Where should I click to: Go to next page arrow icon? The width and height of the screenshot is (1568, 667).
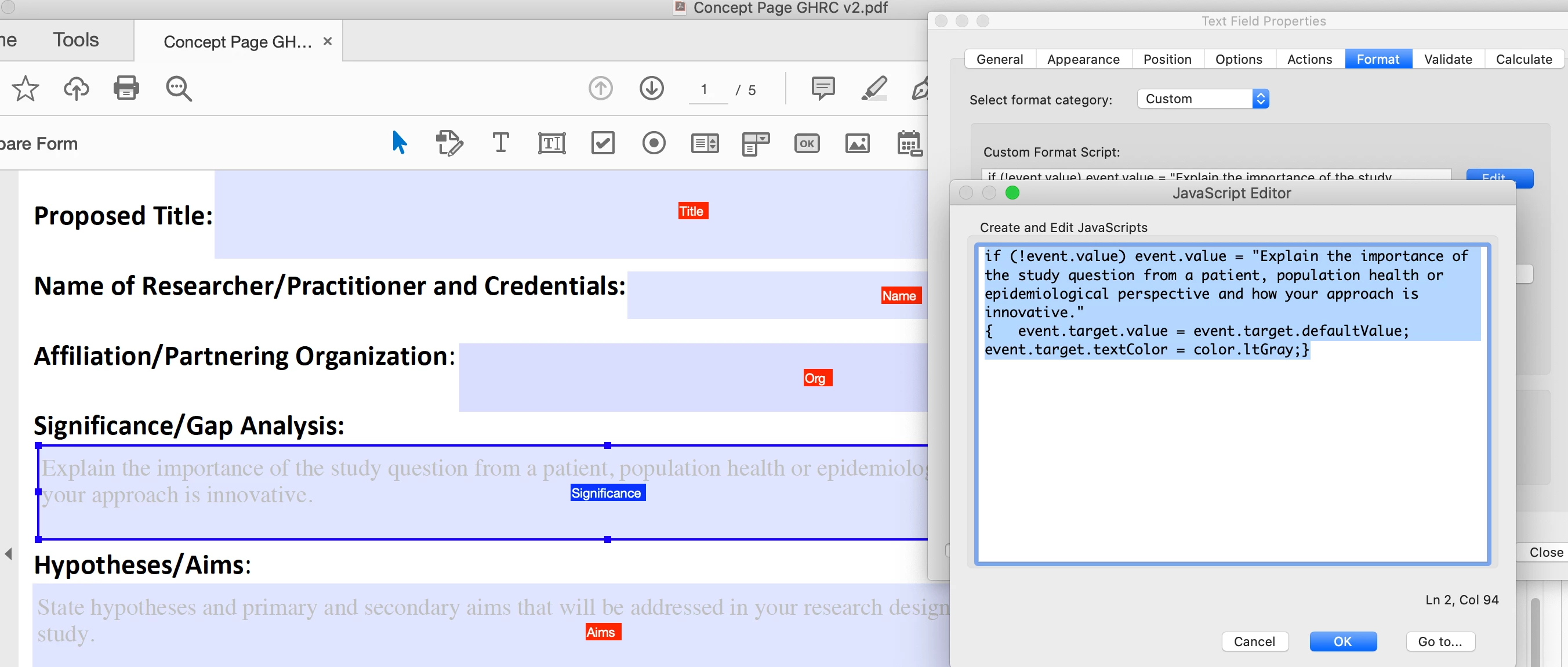(651, 89)
